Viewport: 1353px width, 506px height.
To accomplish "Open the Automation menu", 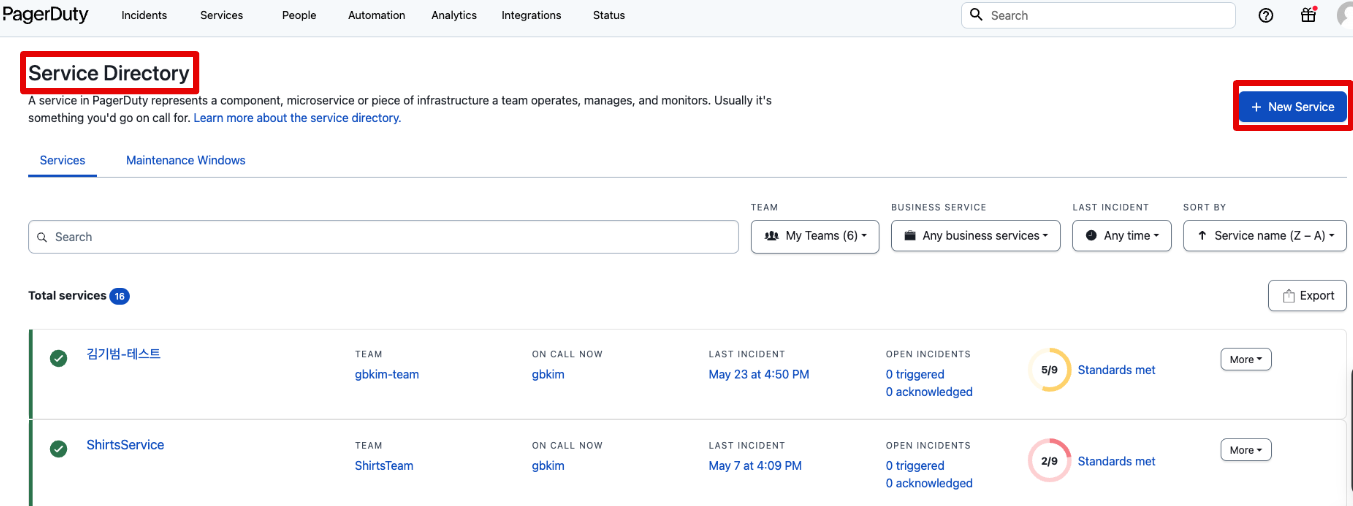I will point(377,15).
